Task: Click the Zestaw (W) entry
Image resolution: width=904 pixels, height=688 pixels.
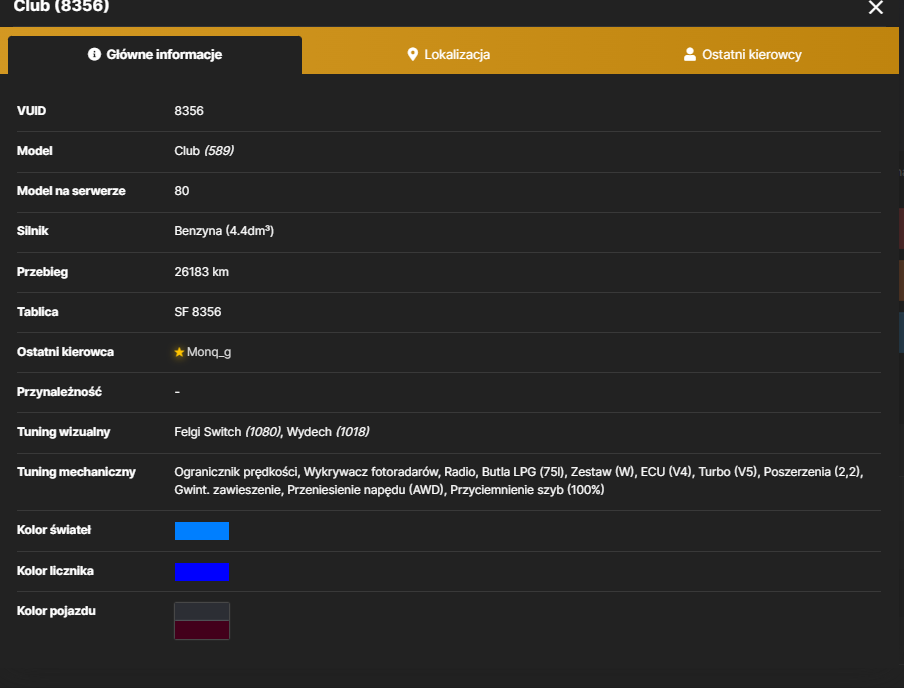Action: pos(602,472)
